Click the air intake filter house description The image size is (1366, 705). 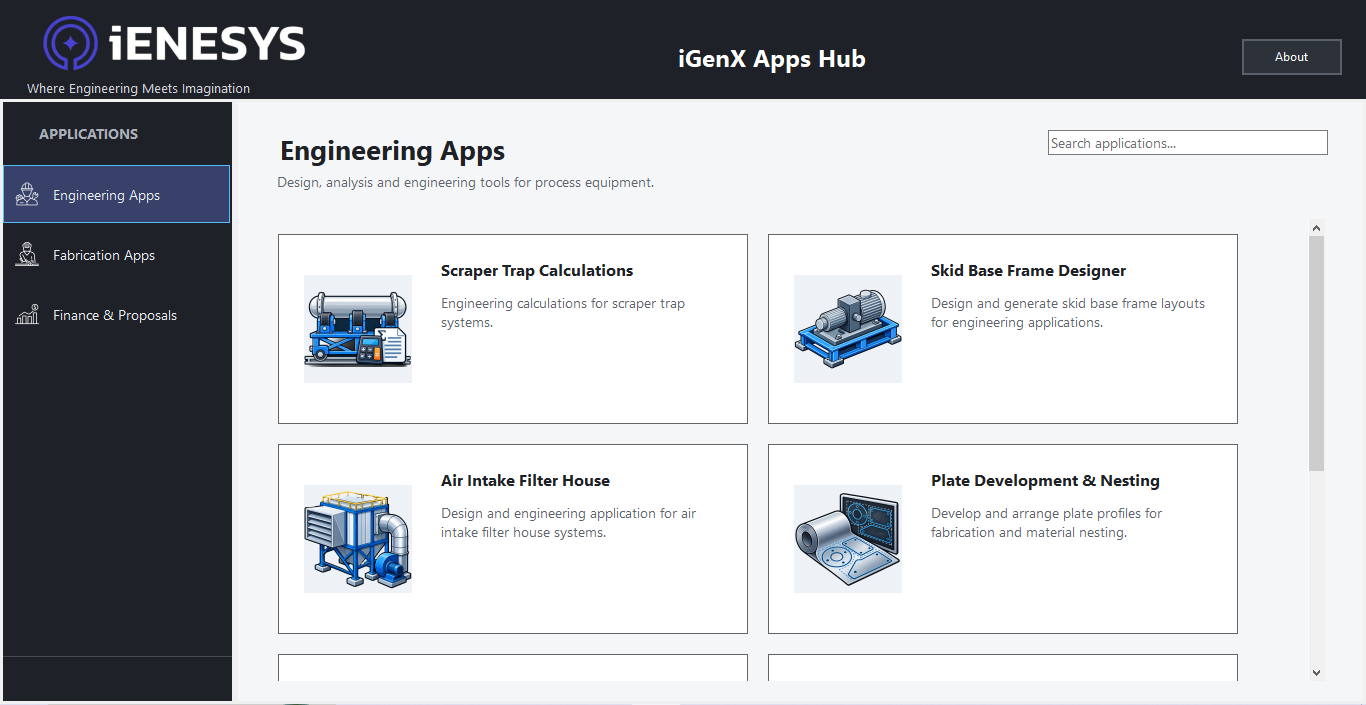point(568,523)
